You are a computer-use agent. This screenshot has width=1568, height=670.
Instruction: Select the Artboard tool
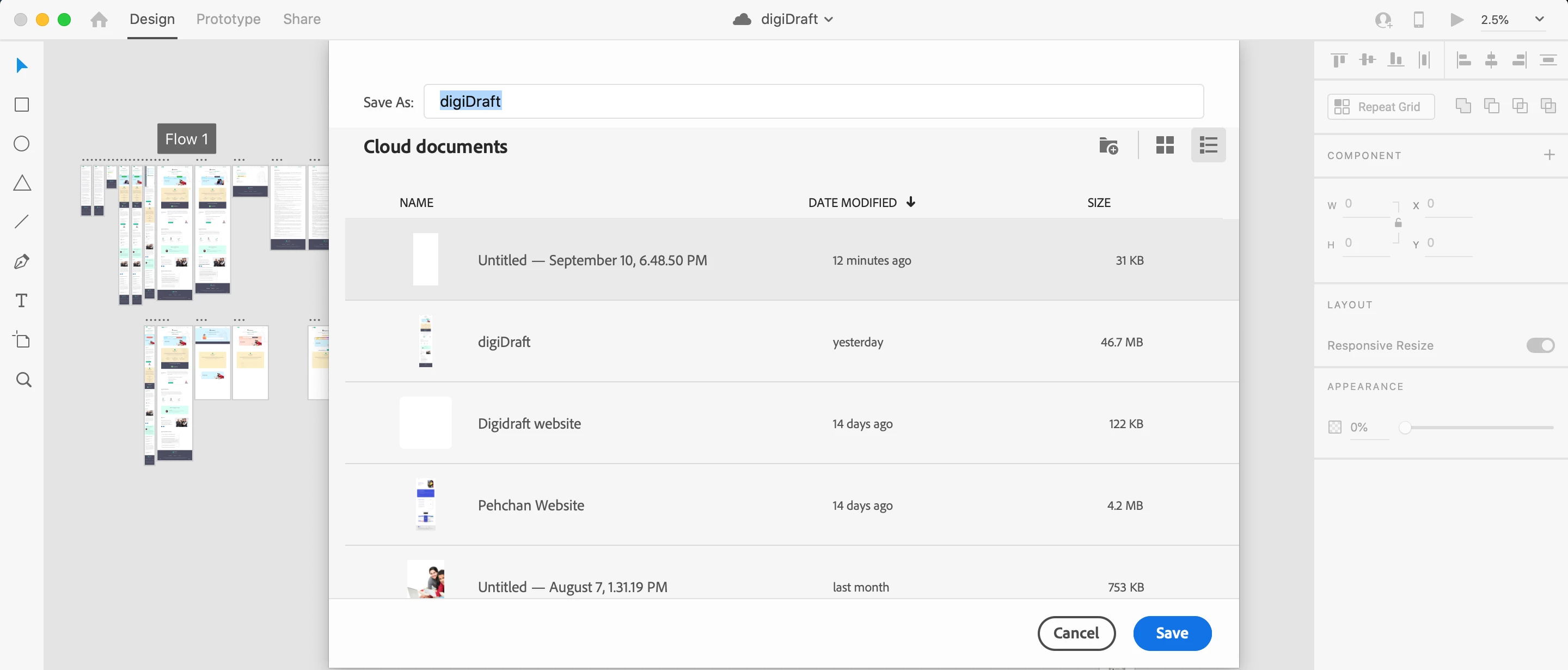[22, 340]
